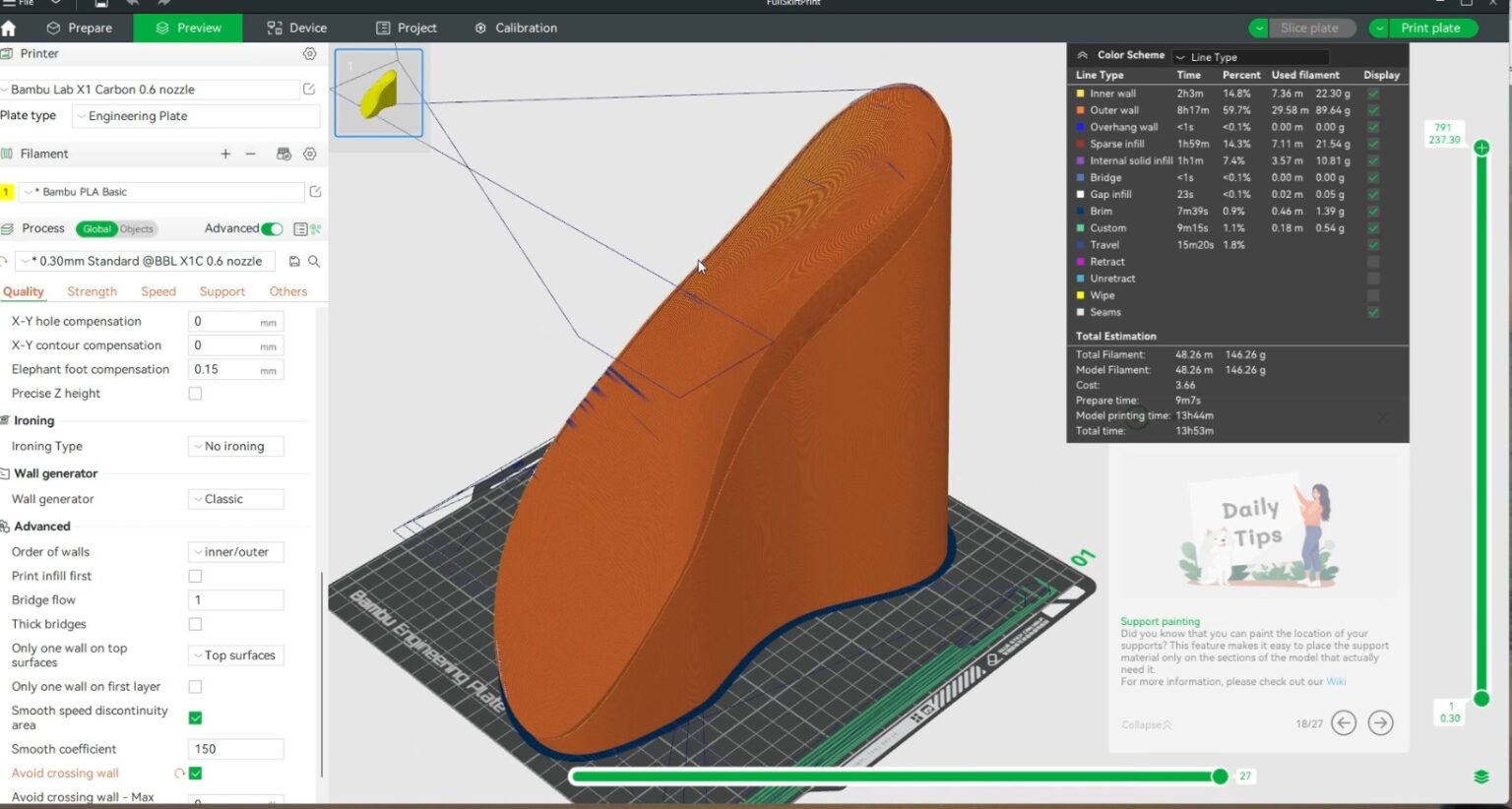Click the Slice plate button
The image size is (1512, 809).
[x=1312, y=29]
